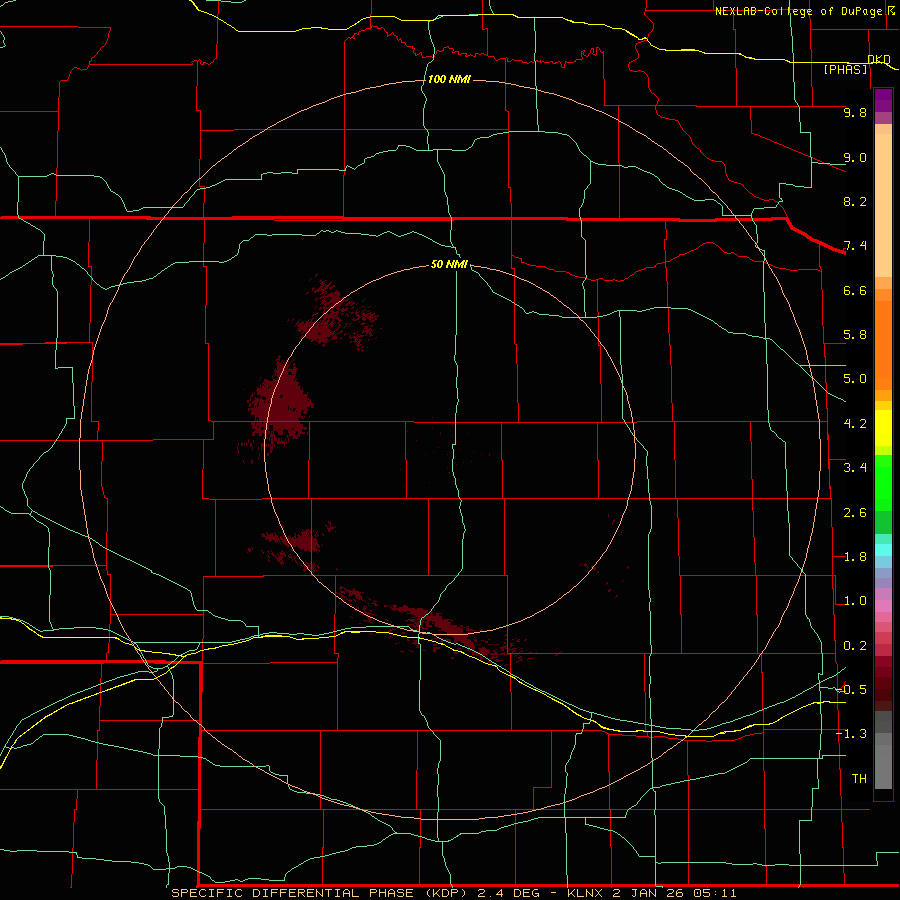900x900 pixels.
Task: Click the 0.2 value on color scale
Action: pos(855,646)
